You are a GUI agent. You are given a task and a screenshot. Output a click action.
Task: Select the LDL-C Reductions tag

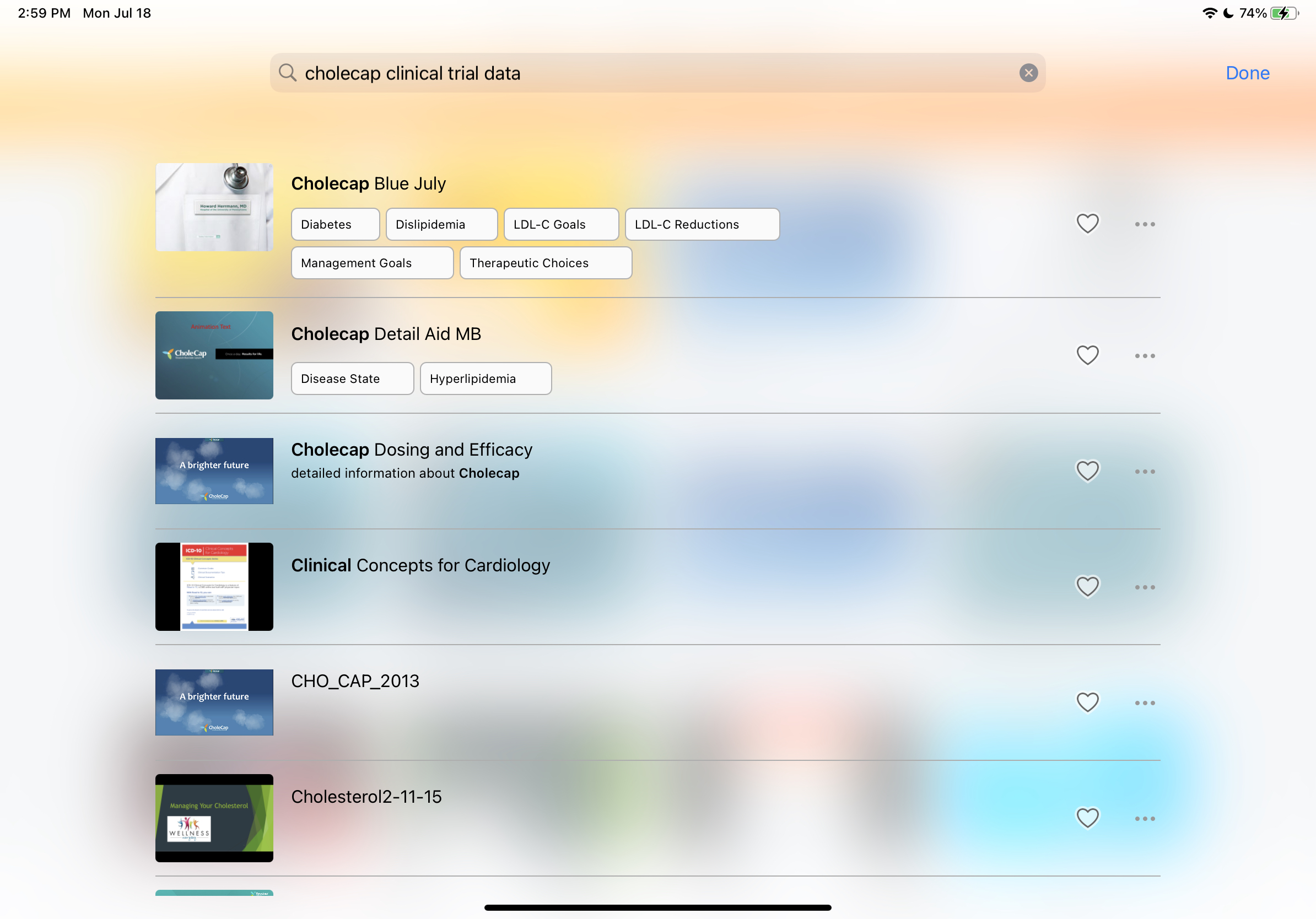702,224
